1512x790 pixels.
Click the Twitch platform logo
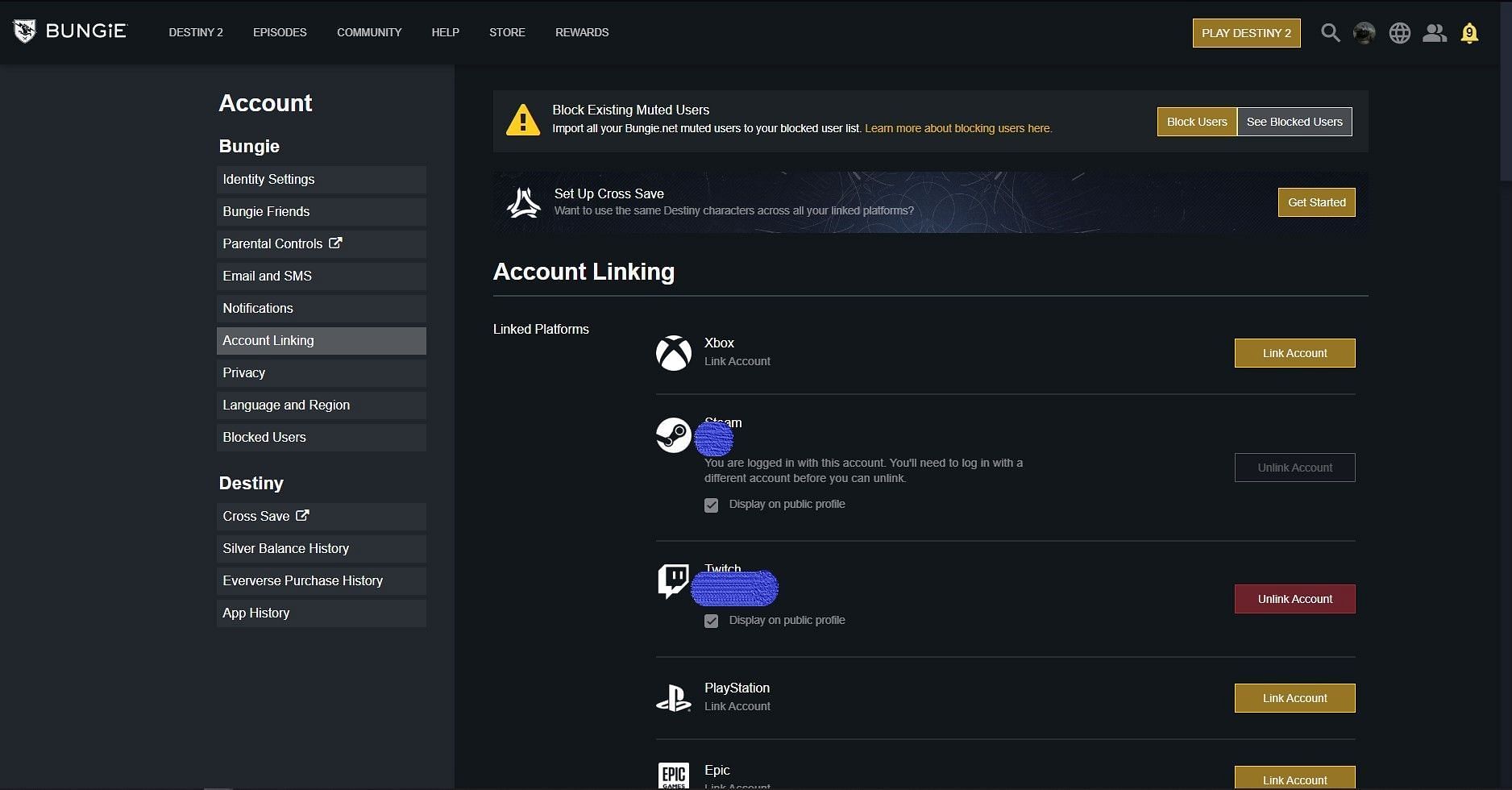tap(674, 581)
